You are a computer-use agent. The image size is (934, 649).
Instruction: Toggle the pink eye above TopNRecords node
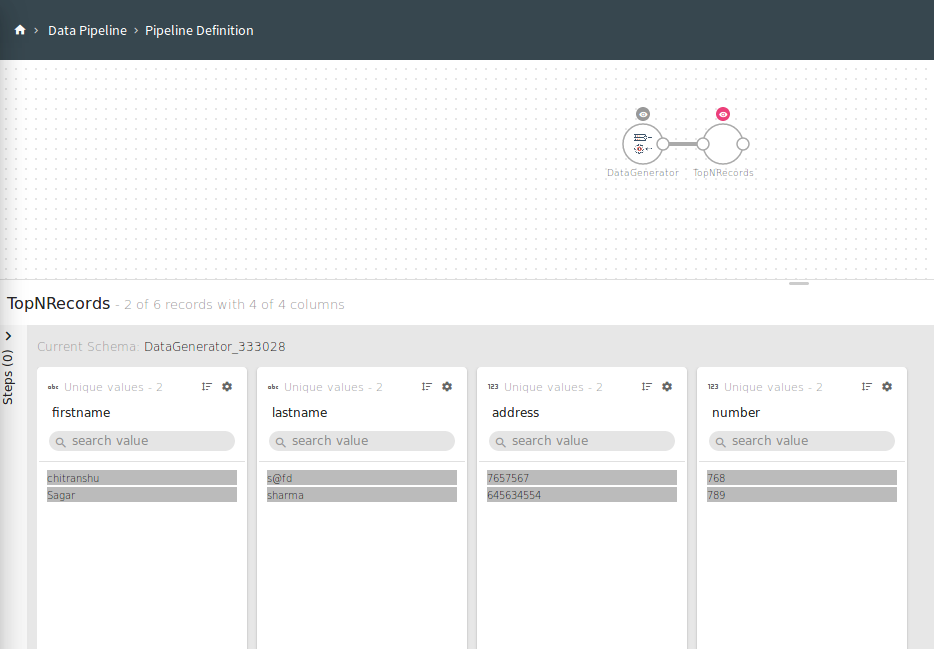723,114
